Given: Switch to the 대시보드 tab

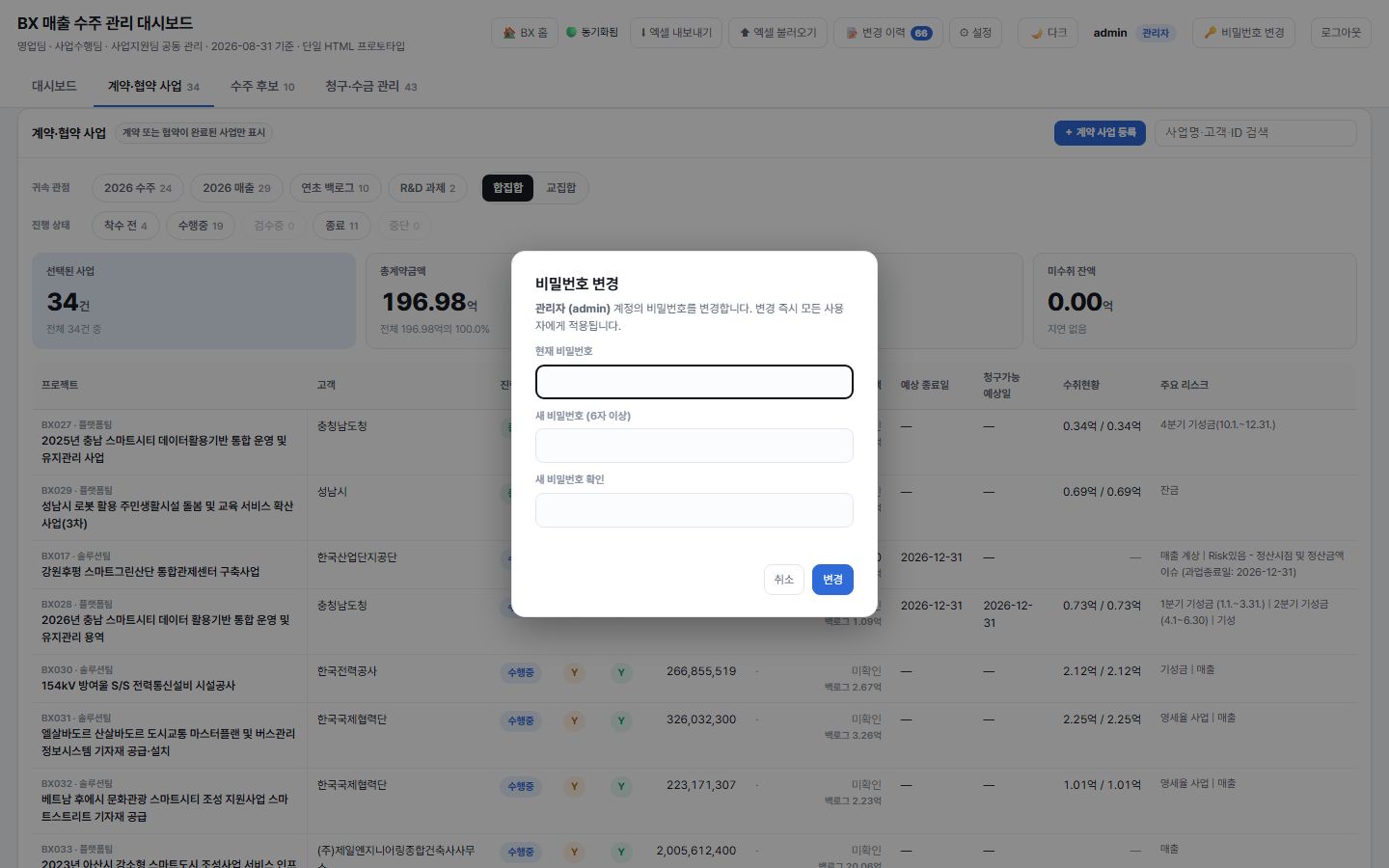Looking at the screenshot, I should pyautogui.click(x=54, y=86).
